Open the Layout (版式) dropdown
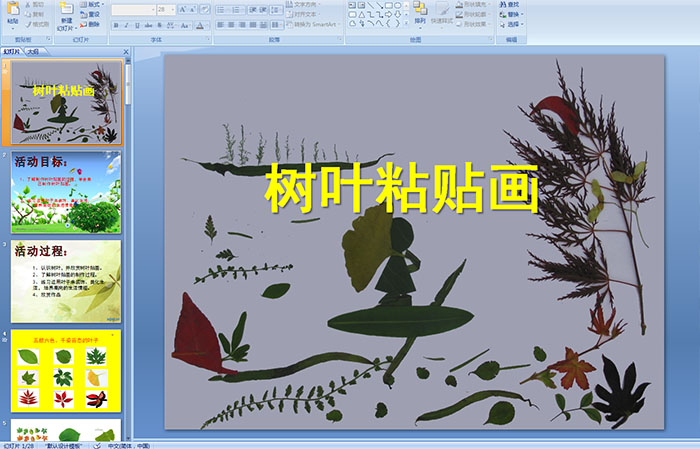Image resolution: width=700 pixels, height=449 pixels. pos(92,4)
